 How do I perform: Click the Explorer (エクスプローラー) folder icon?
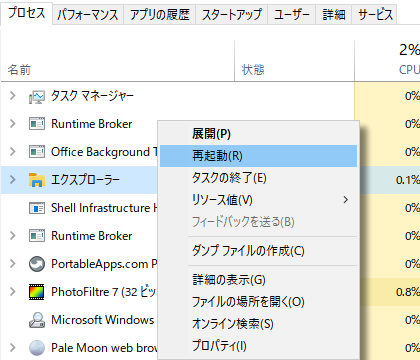(x=37, y=180)
